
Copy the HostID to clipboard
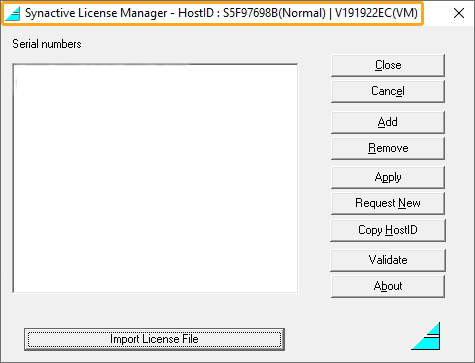[x=388, y=230]
